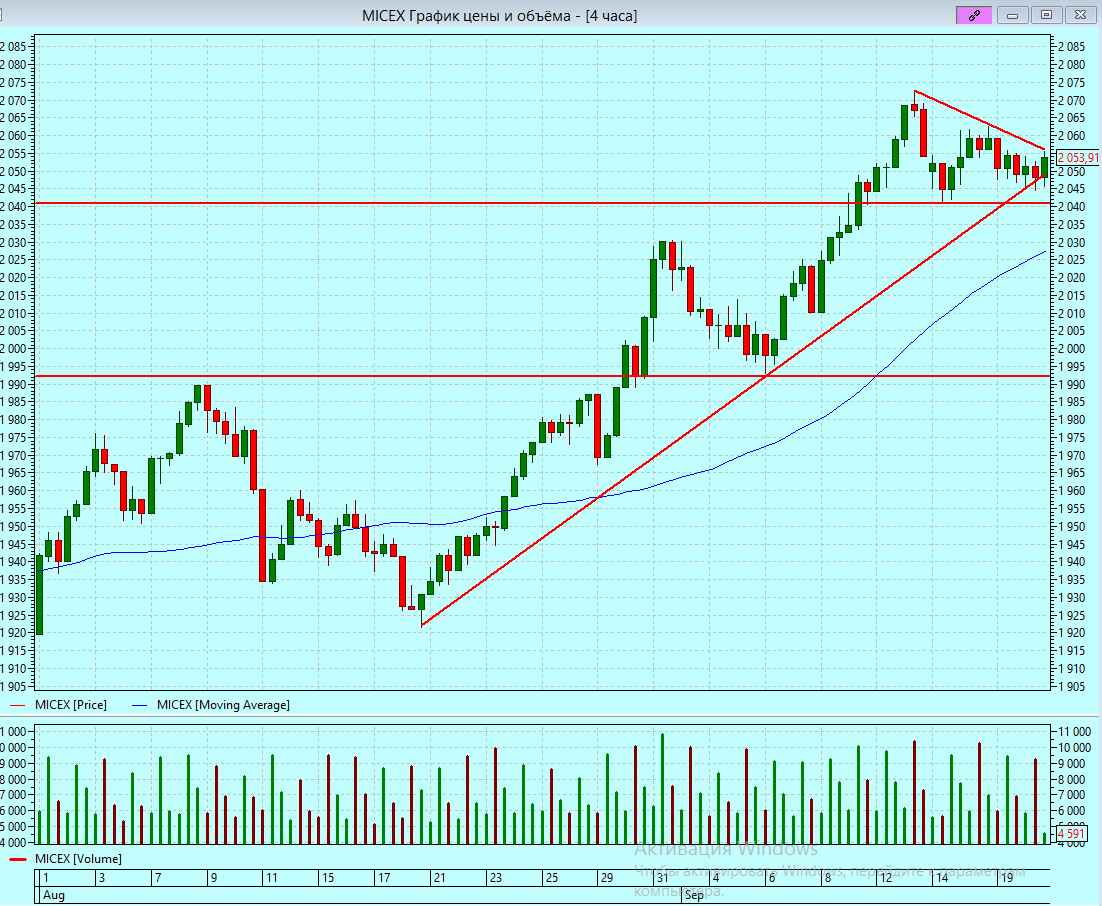Click the 11 000 label on volume axis
The width and height of the screenshot is (1102, 906).
click(1075, 732)
